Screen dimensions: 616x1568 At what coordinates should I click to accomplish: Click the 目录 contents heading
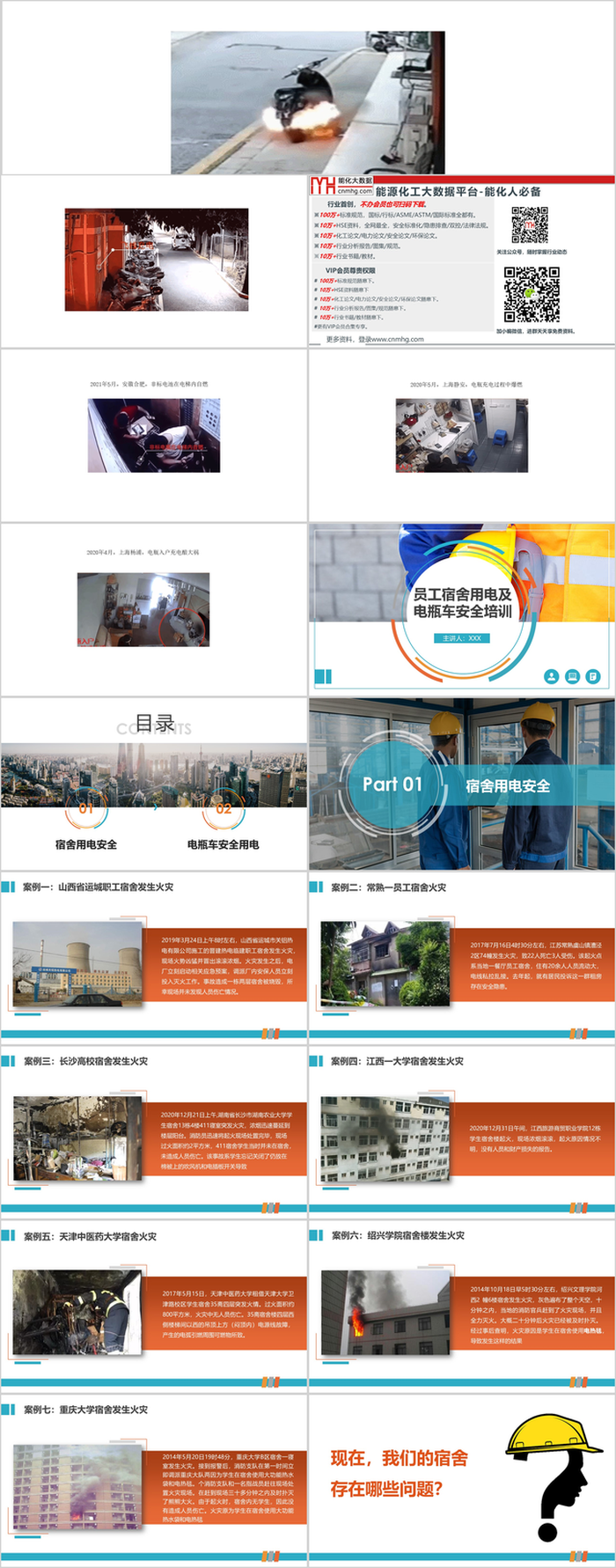155,723
